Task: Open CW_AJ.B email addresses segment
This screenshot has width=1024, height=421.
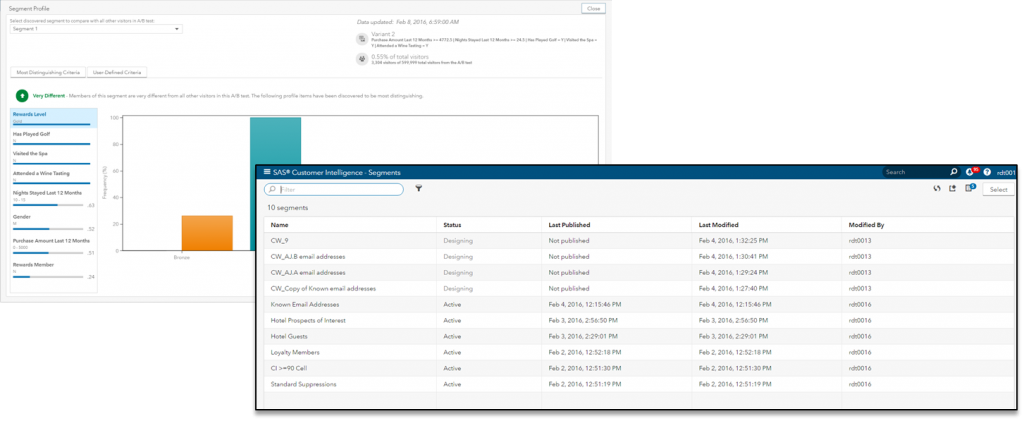Action: (x=308, y=257)
